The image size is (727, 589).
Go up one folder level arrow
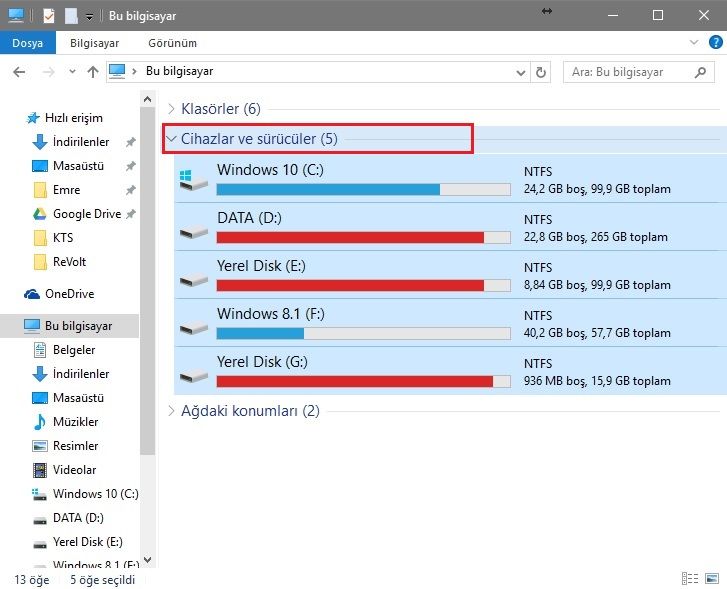point(93,72)
